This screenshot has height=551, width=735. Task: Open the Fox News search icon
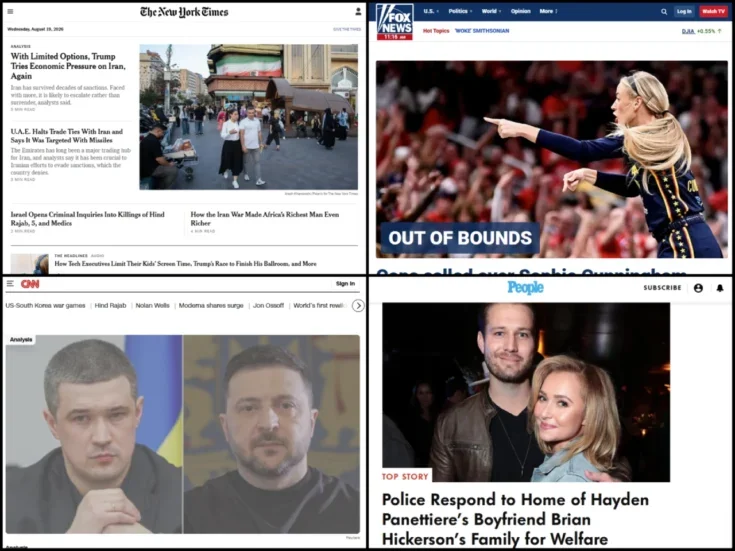pyautogui.click(x=664, y=11)
